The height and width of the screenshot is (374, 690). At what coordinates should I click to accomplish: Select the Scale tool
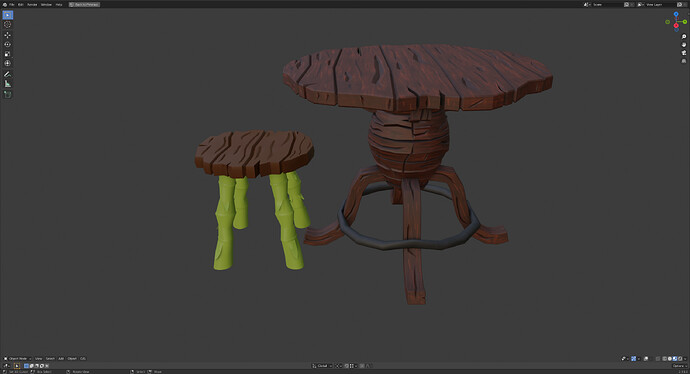tap(7, 54)
